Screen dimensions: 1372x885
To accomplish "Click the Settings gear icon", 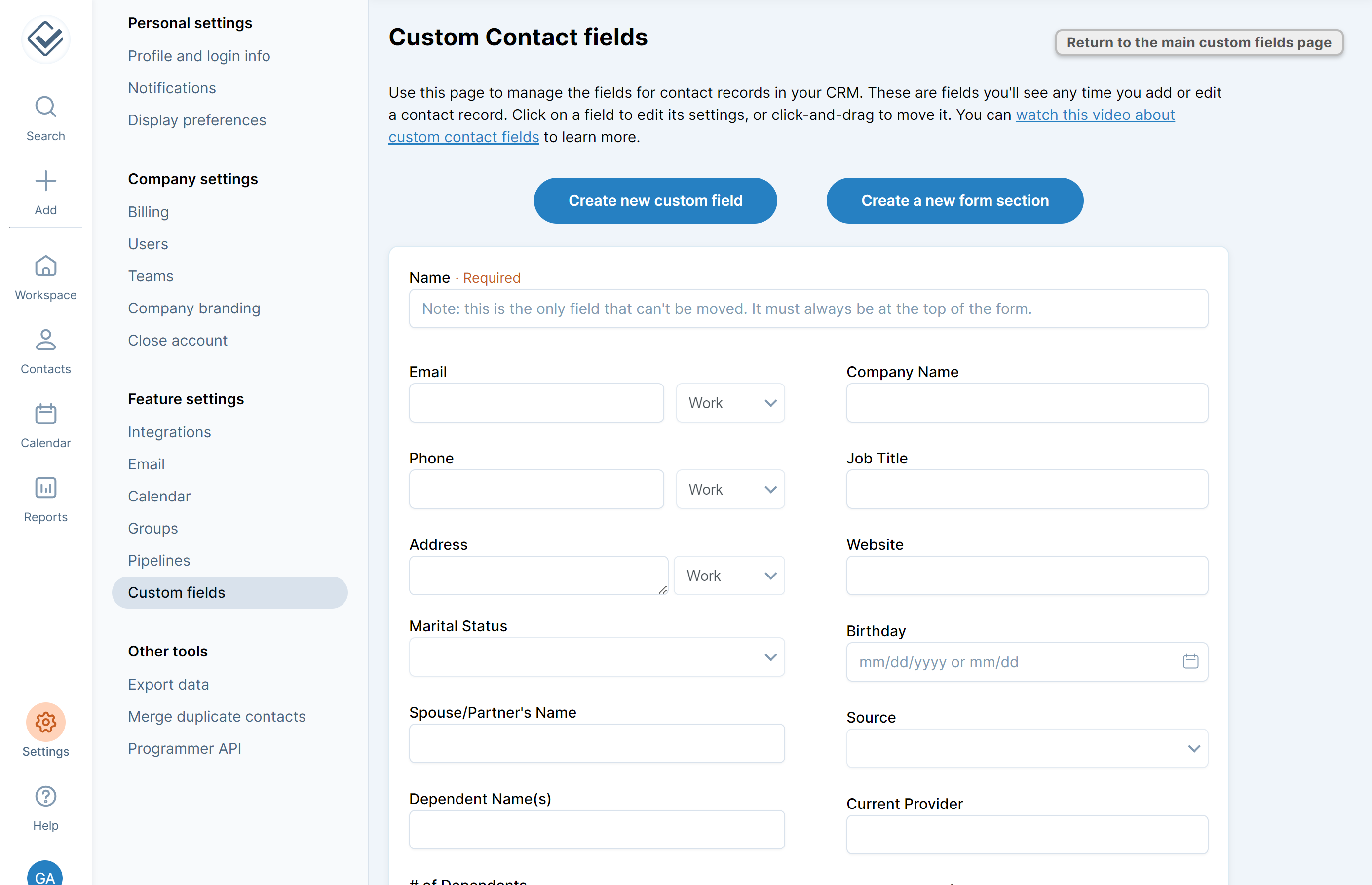I will 45,723.
